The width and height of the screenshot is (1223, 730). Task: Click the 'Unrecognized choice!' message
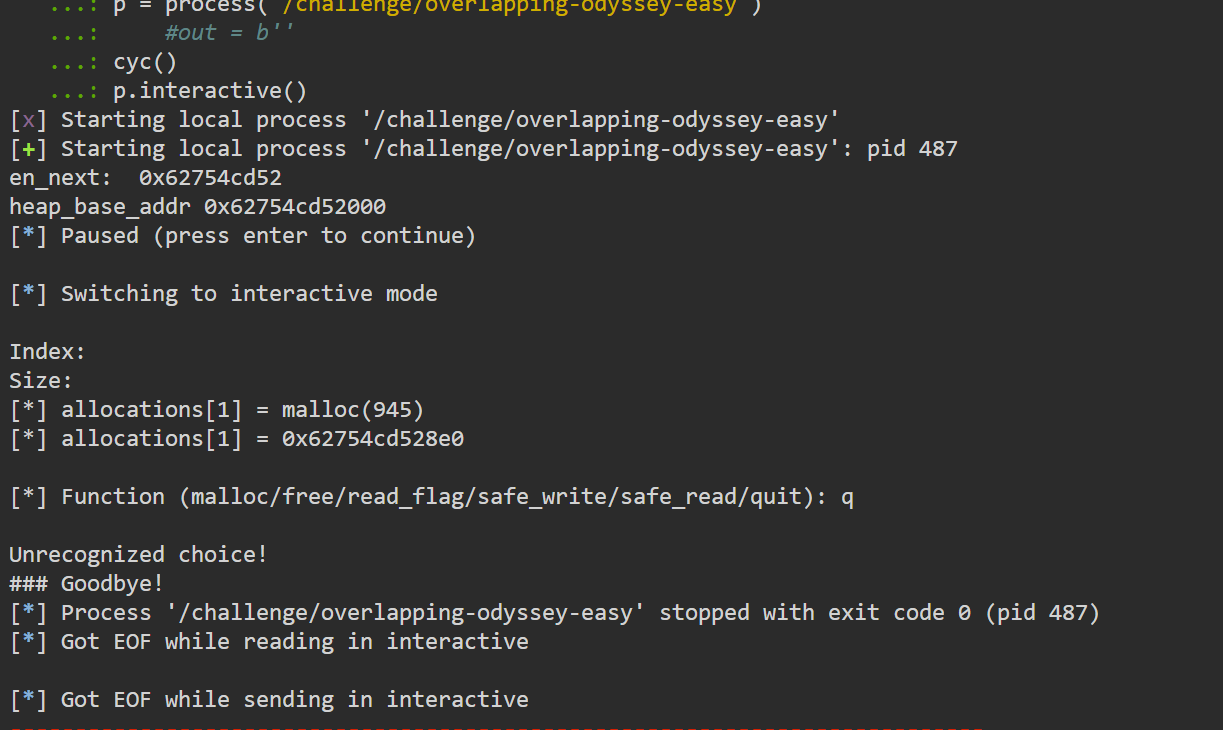pos(139,555)
